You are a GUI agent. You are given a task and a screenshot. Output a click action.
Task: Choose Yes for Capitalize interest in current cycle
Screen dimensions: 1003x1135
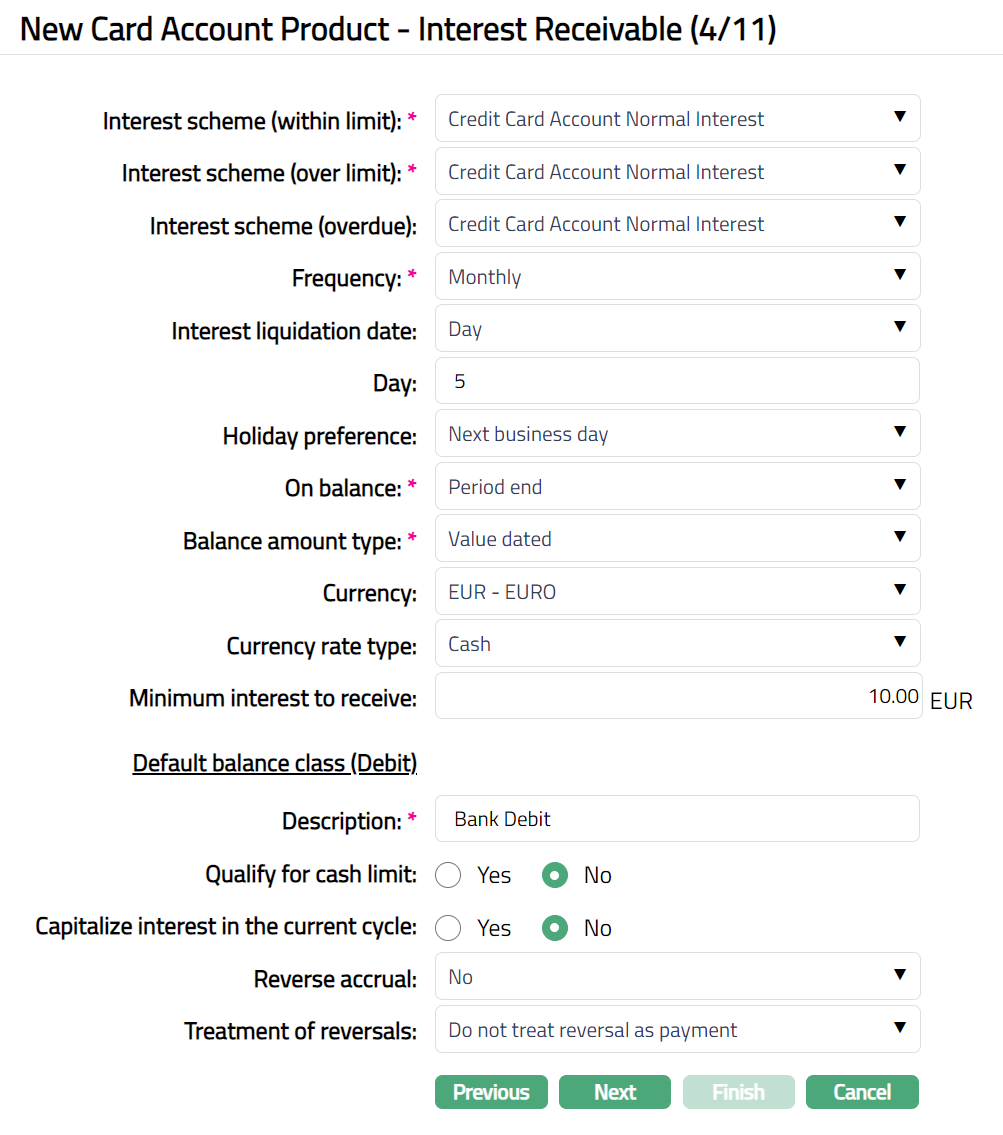coord(448,928)
